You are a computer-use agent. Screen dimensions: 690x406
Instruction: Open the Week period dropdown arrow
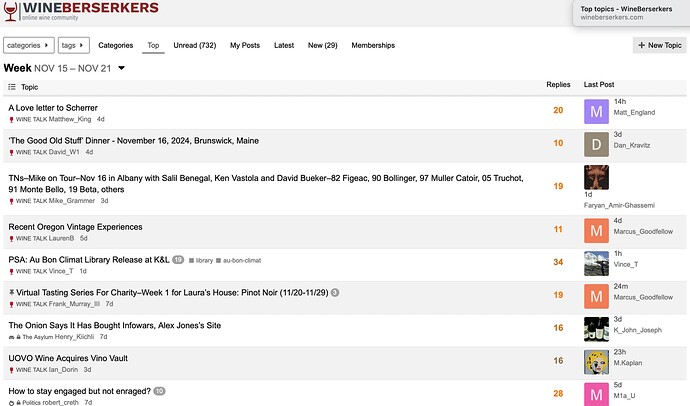click(x=121, y=68)
